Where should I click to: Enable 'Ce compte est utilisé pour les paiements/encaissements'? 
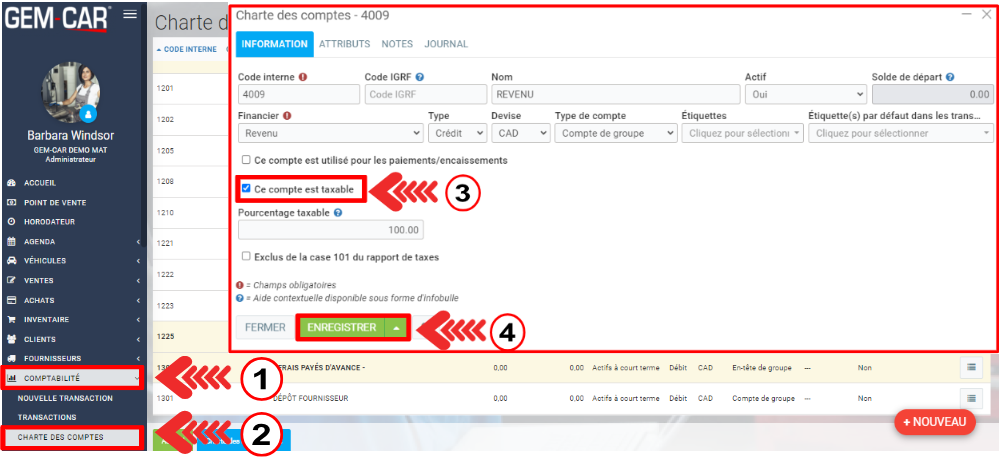(x=247, y=160)
